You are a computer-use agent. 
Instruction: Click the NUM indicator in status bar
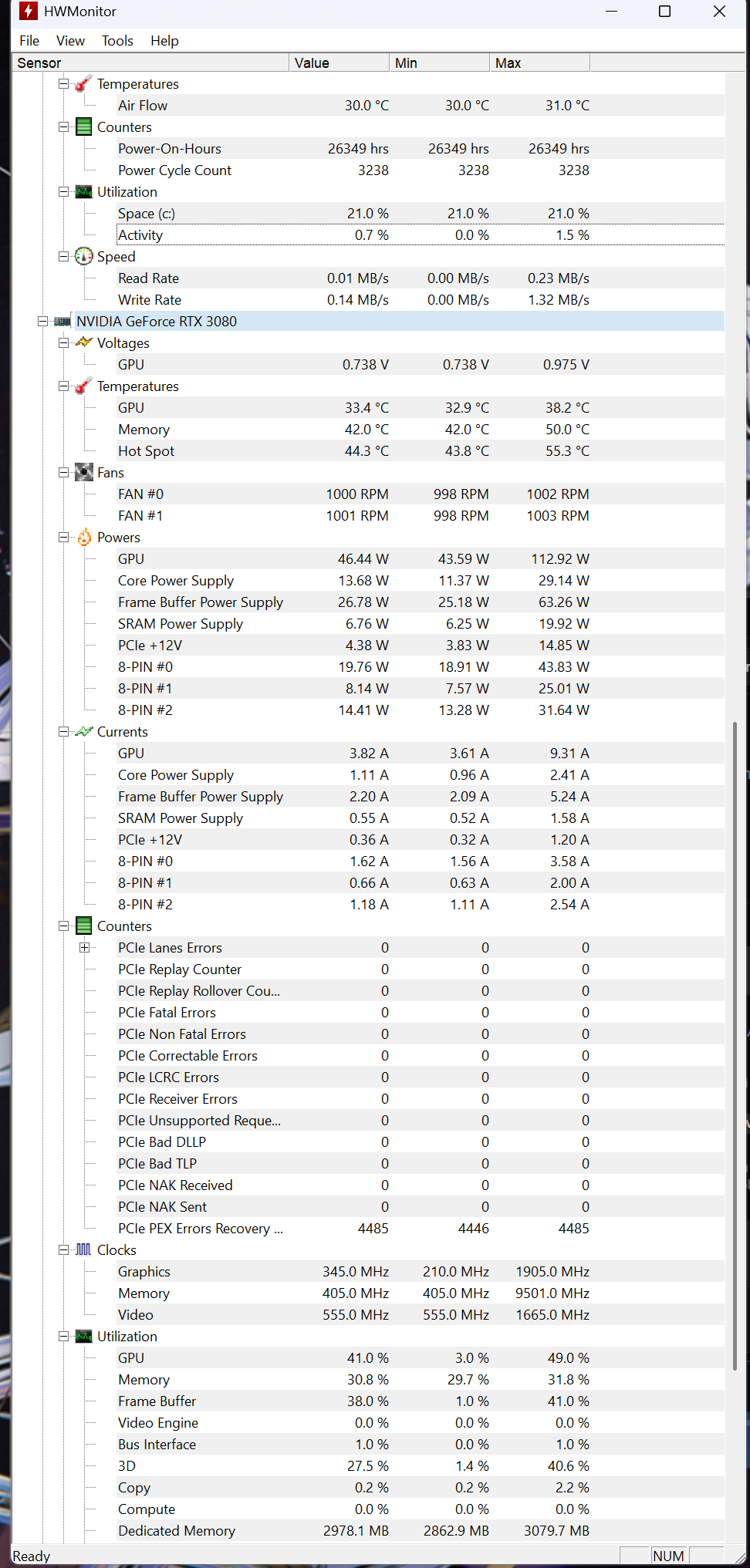pyautogui.click(x=668, y=1556)
